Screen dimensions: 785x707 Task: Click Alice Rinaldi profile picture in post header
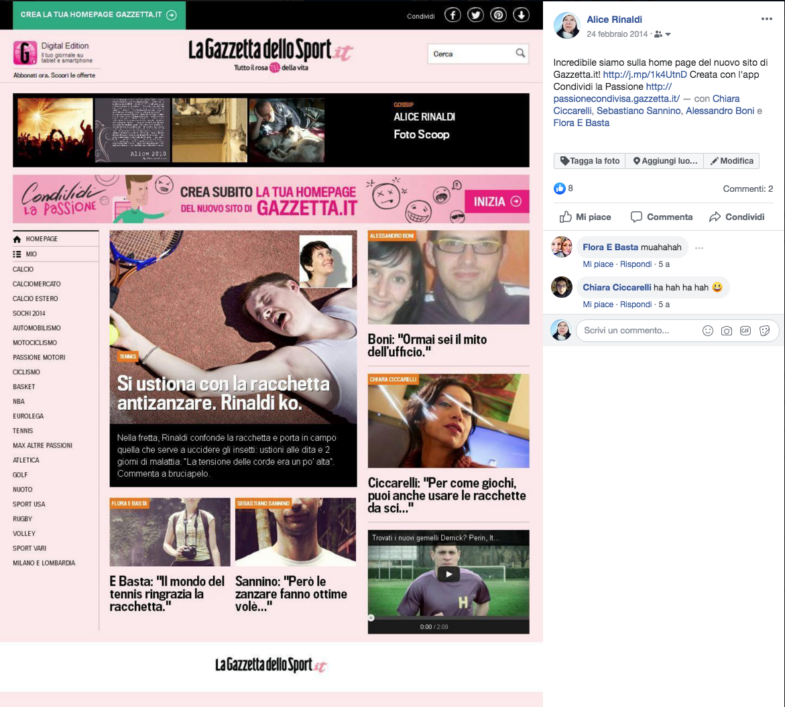pyautogui.click(x=567, y=26)
